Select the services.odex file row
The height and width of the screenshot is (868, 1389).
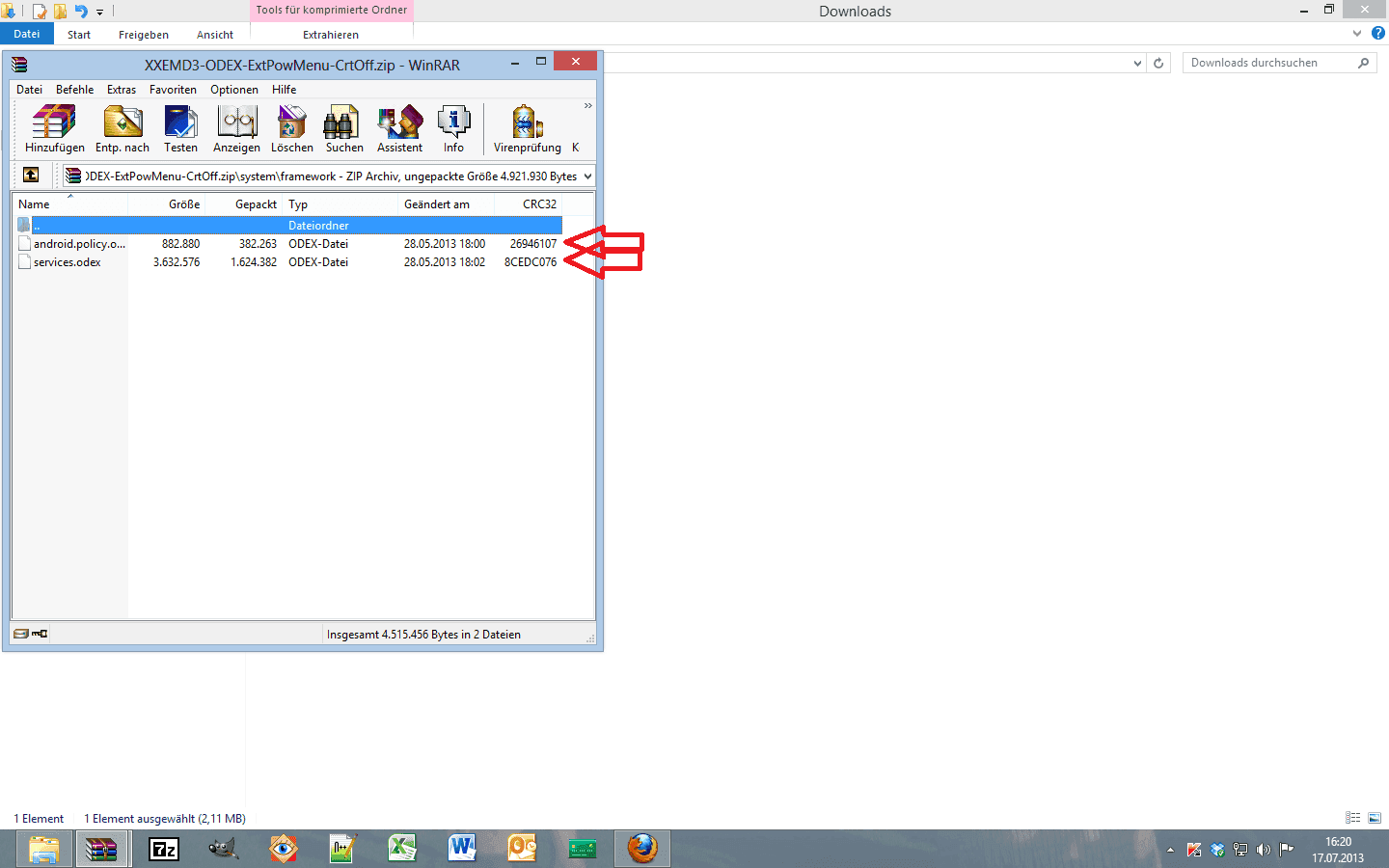(288, 262)
